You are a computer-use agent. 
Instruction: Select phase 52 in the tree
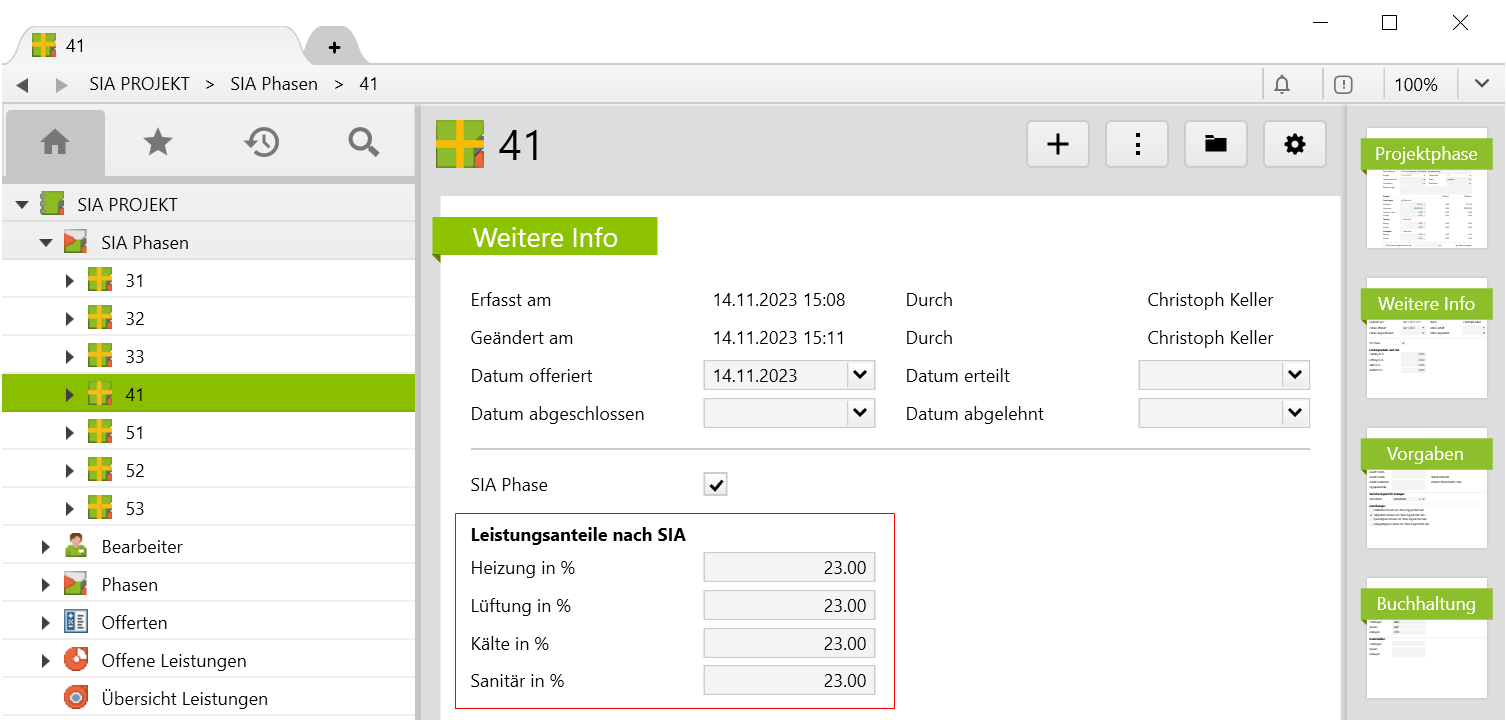(134, 471)
